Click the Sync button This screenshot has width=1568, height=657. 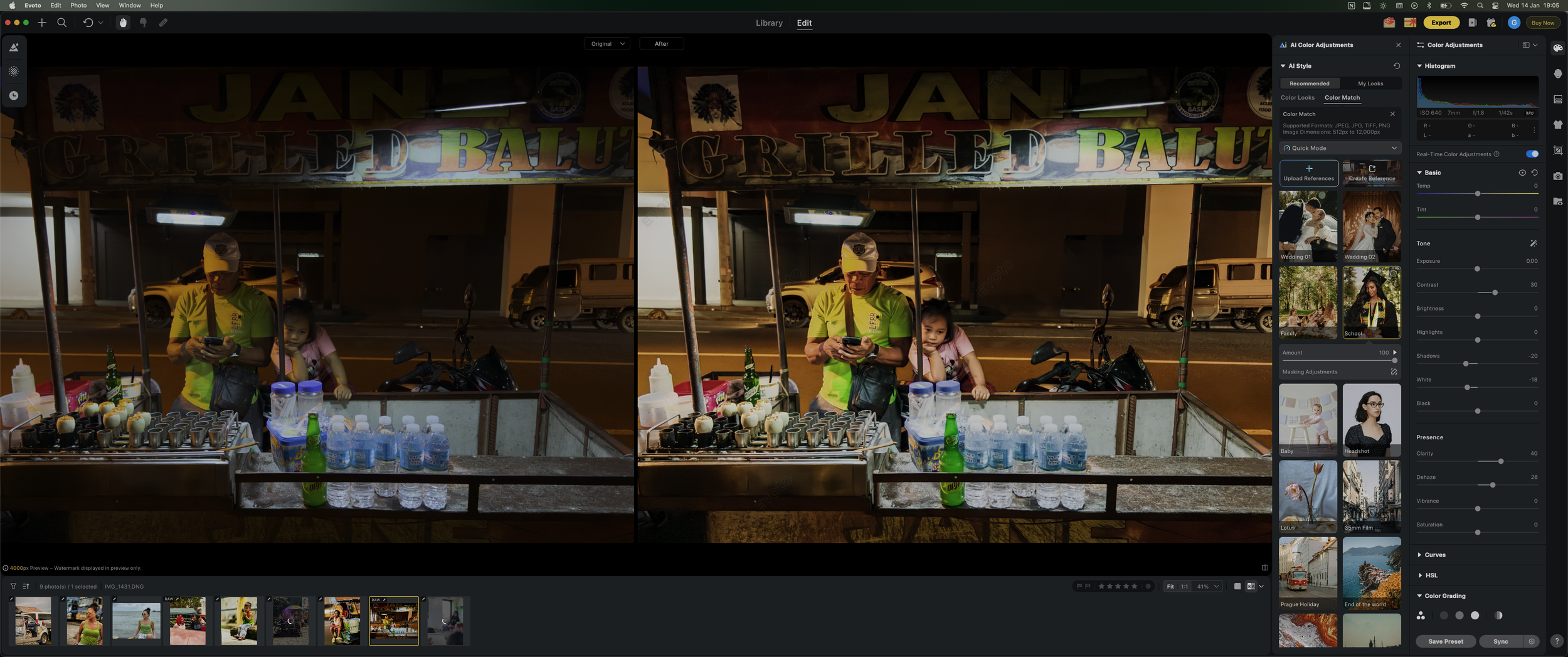tap(1500, 641)
